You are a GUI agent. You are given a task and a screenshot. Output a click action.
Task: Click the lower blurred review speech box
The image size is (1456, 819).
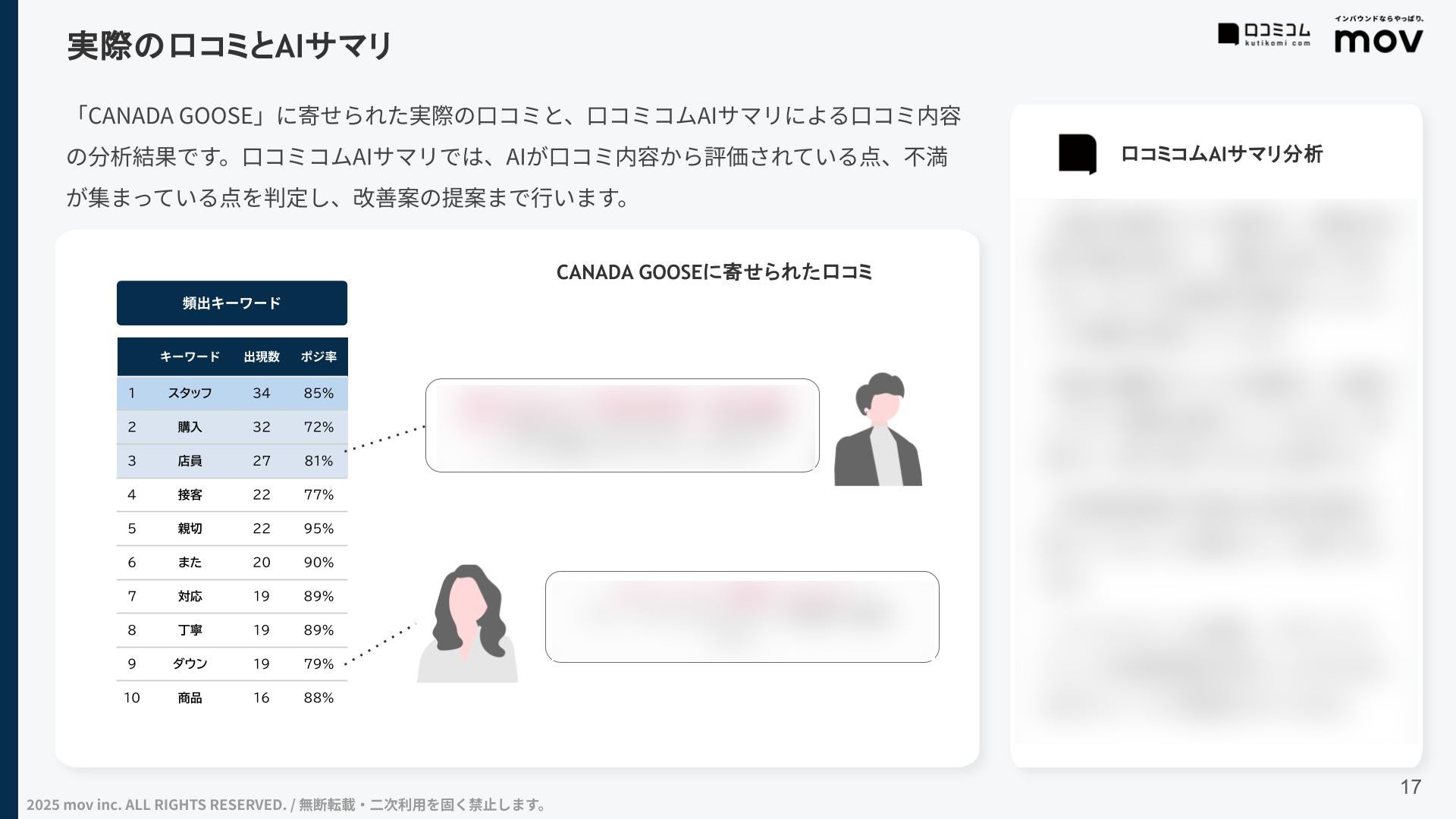coord(742,617)
